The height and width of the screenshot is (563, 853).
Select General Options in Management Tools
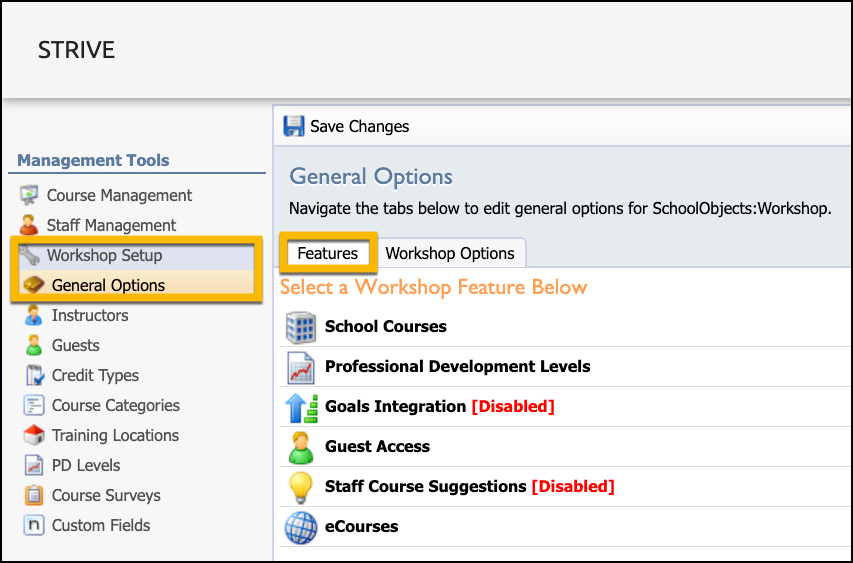click(x=108, y=285)
